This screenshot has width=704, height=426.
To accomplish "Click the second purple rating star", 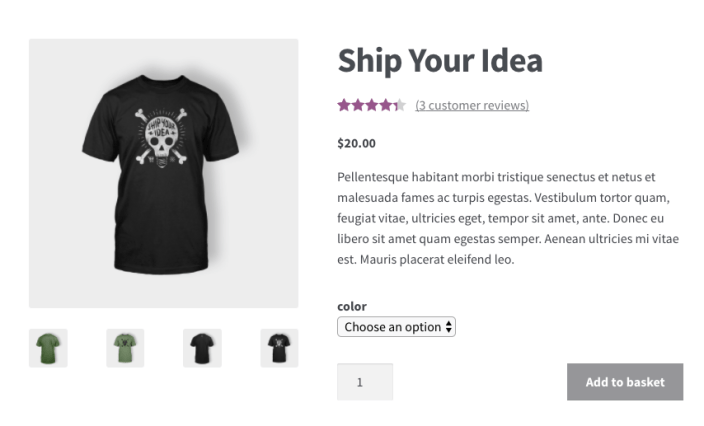I will [358, 105].
